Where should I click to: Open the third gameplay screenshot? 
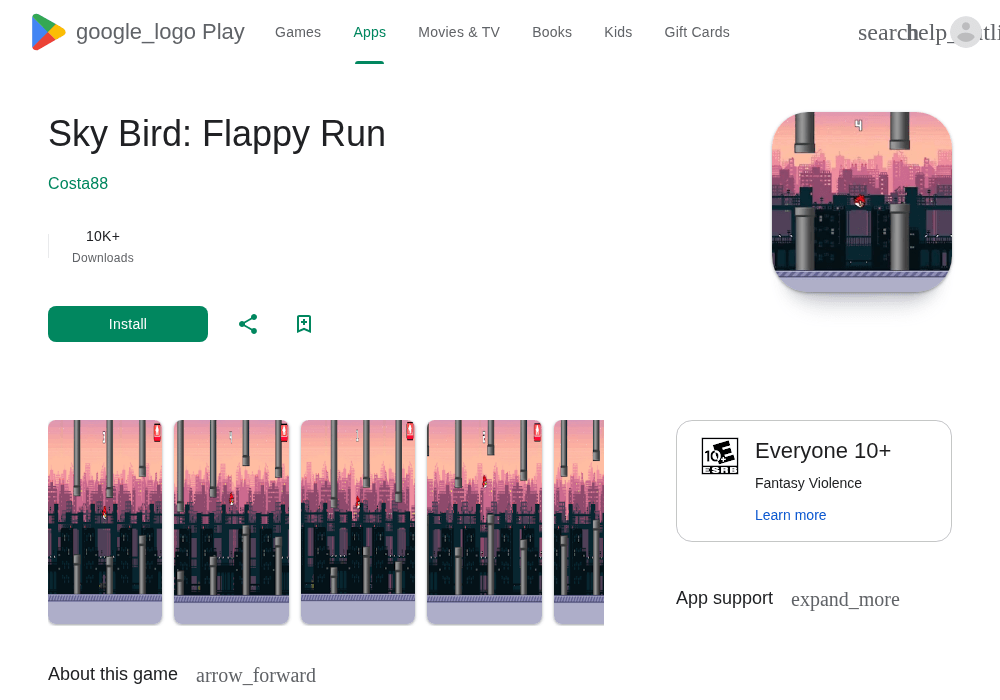358,522
